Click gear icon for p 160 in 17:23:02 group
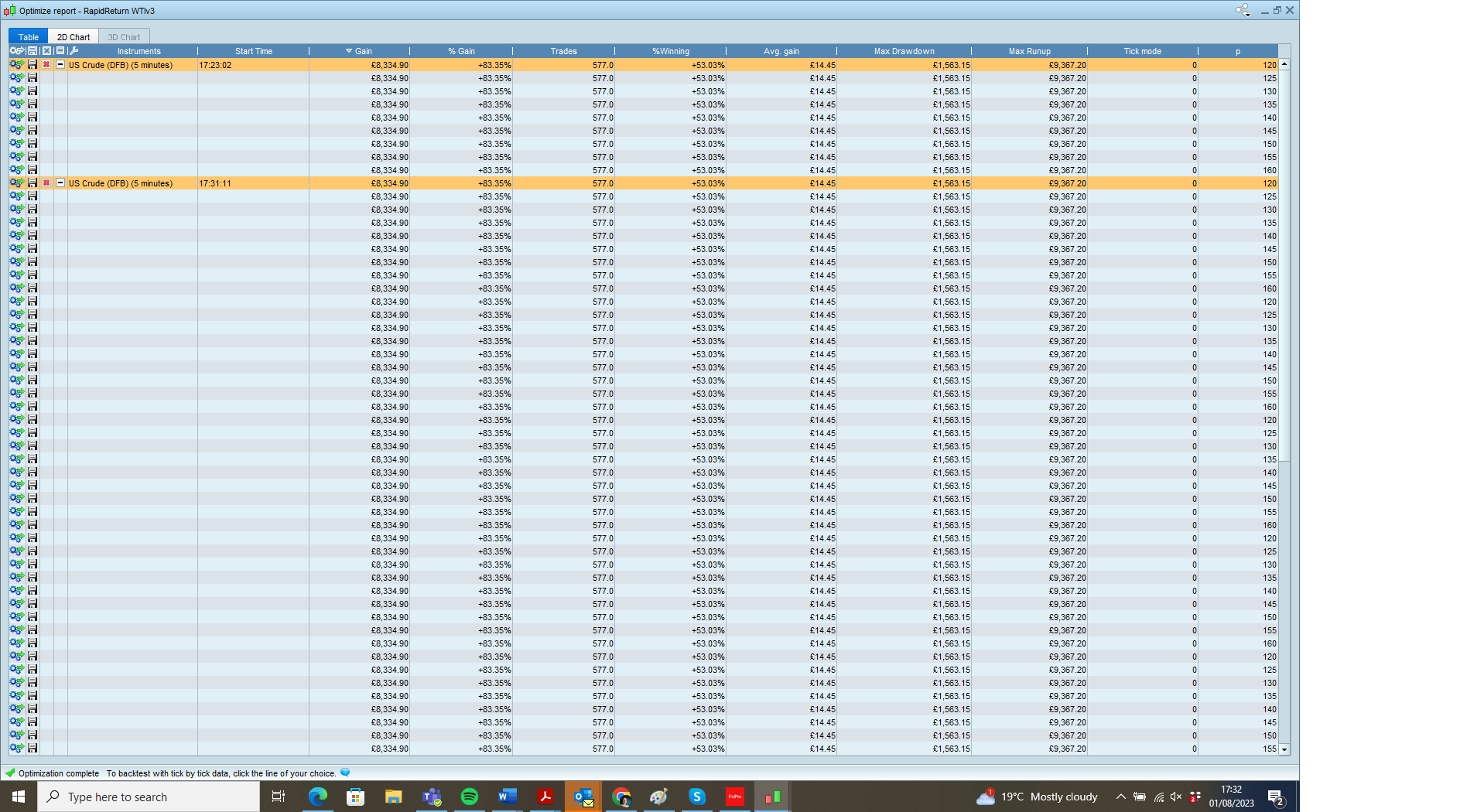 (x=16, y=170)
